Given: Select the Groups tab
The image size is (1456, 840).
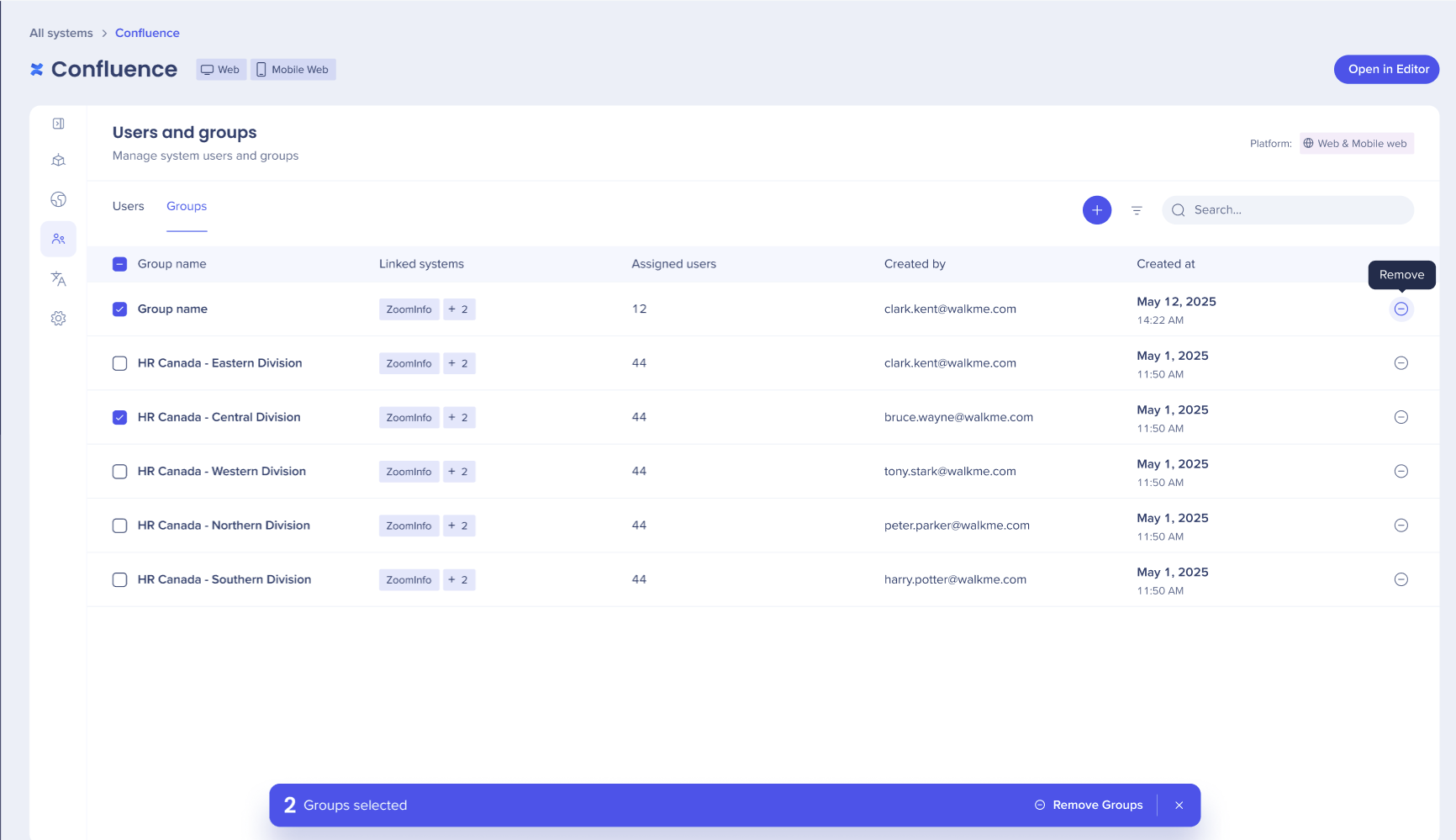Looking at the screenshot, I should pyautogui.click(x=187, y=207).
